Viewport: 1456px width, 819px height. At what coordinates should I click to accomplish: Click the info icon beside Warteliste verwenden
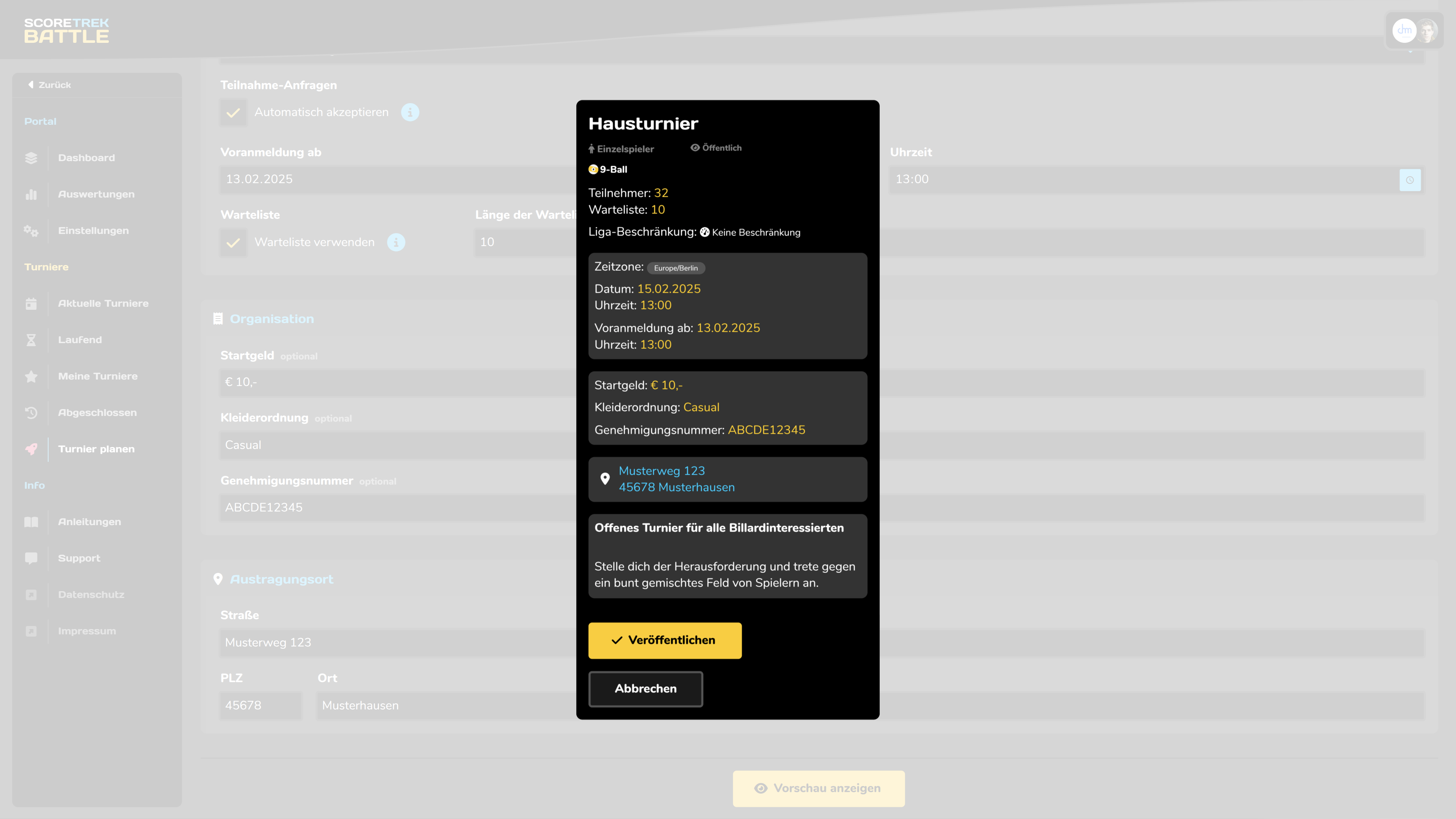click(x=395, y=243)
